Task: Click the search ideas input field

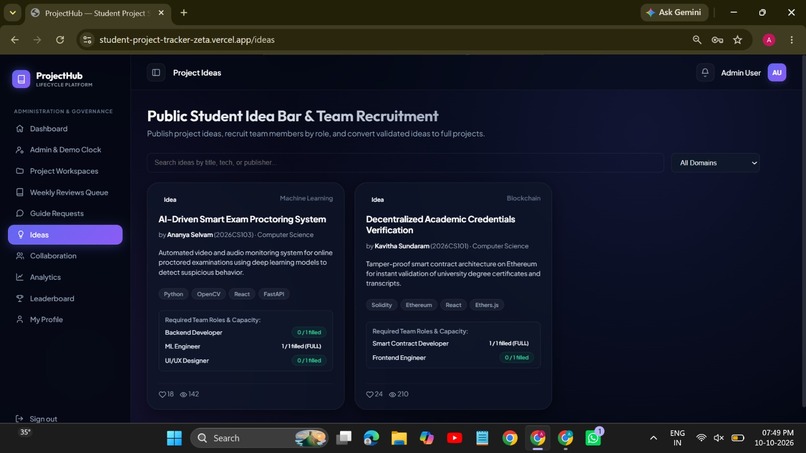Action: tap(405, 162)
